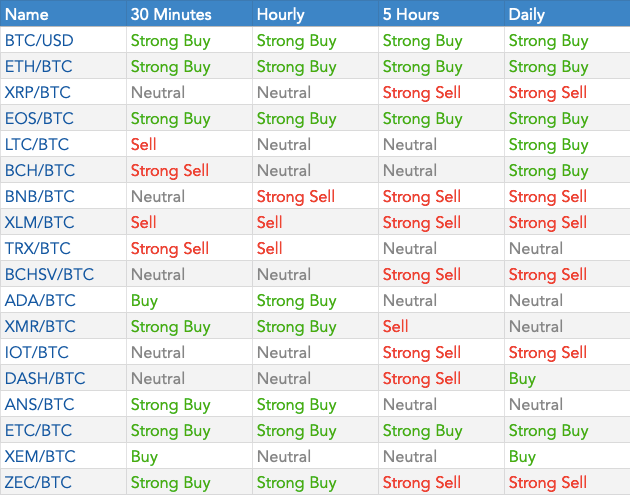Open the ETH/BTC pair link

(39, 67)
